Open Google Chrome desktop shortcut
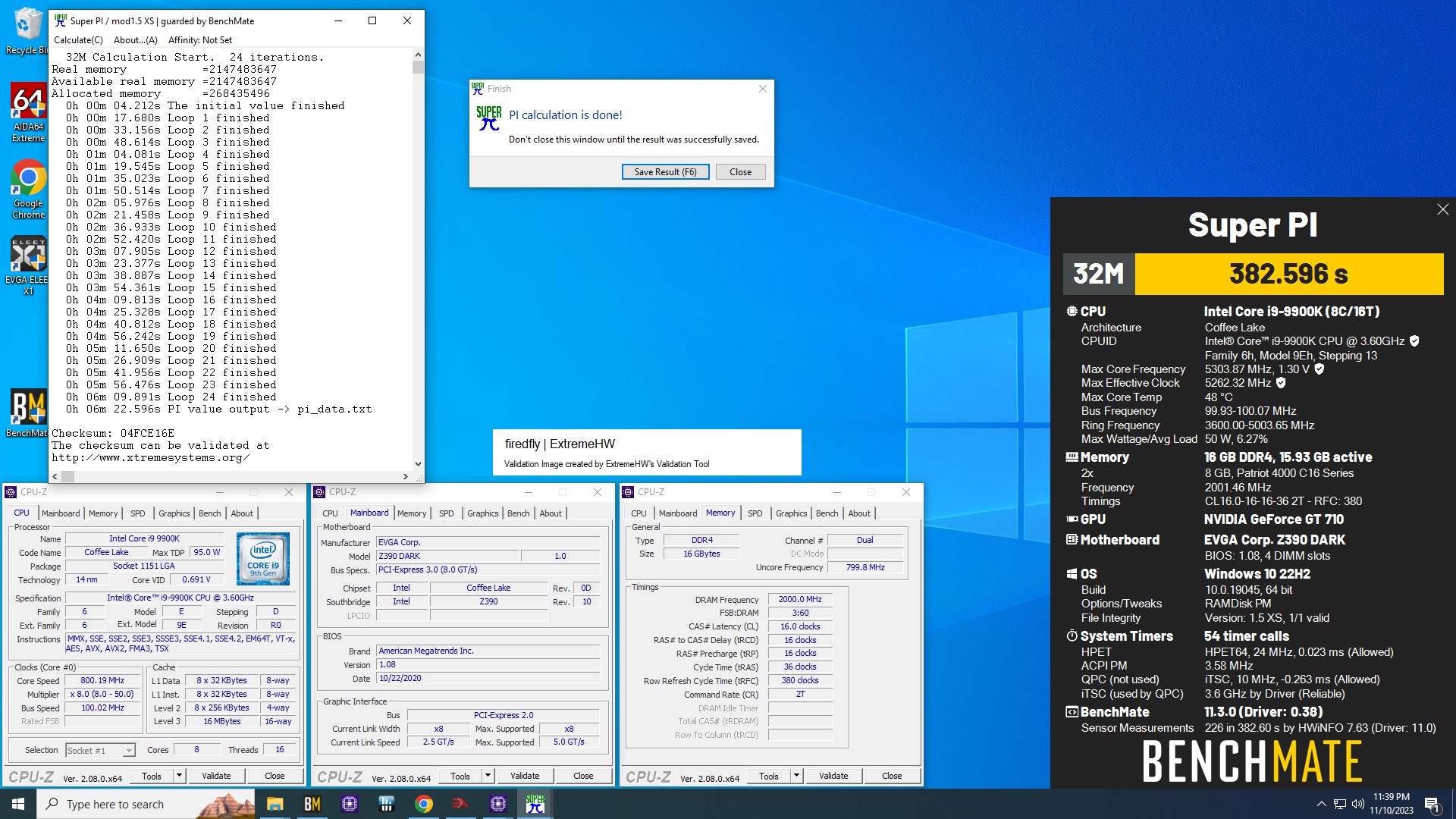Viewport: 1456px width, 819px height. 28,189
